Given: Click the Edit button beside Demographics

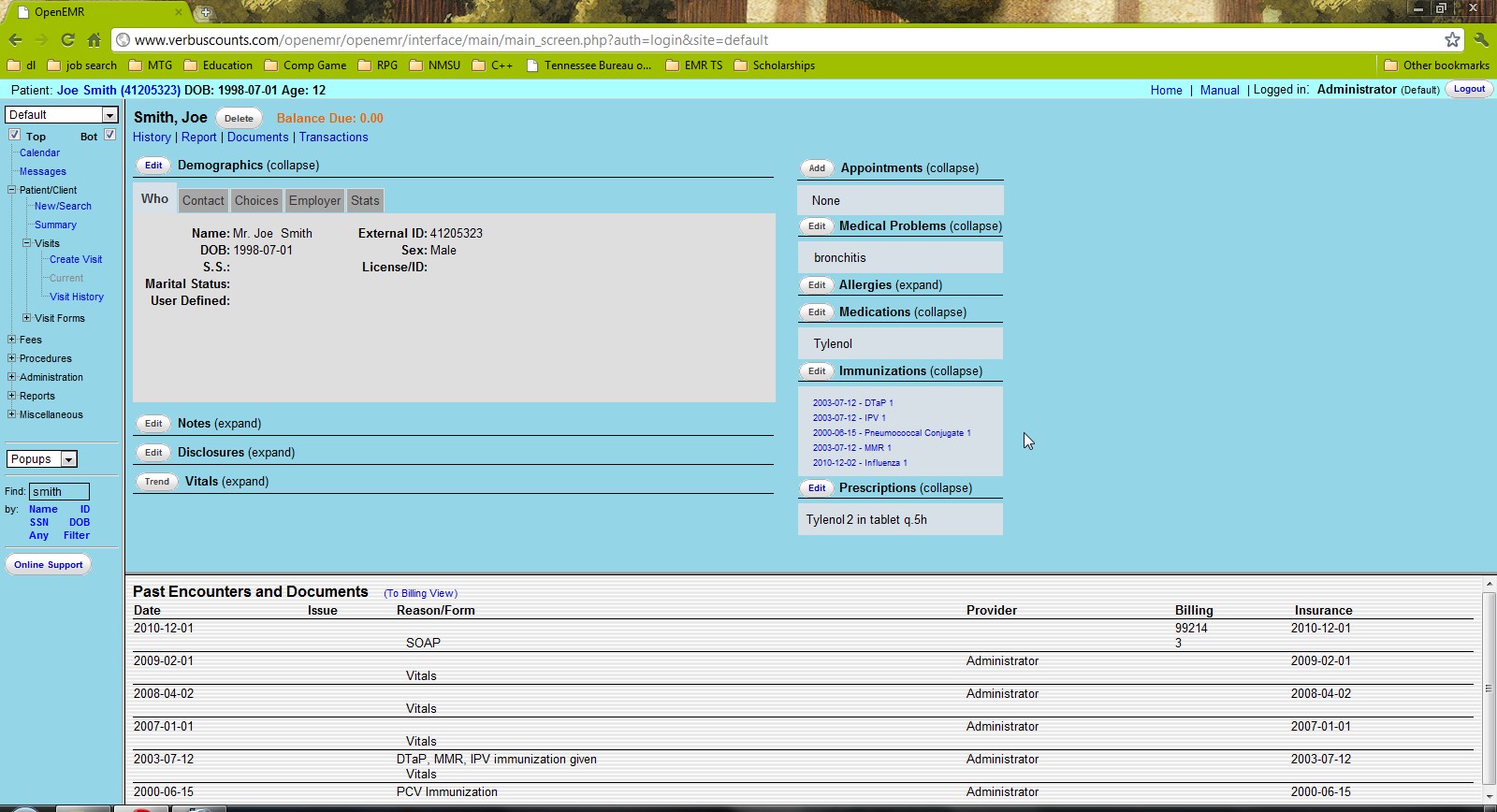Looking at the screenshot, I should coord(153,166).
